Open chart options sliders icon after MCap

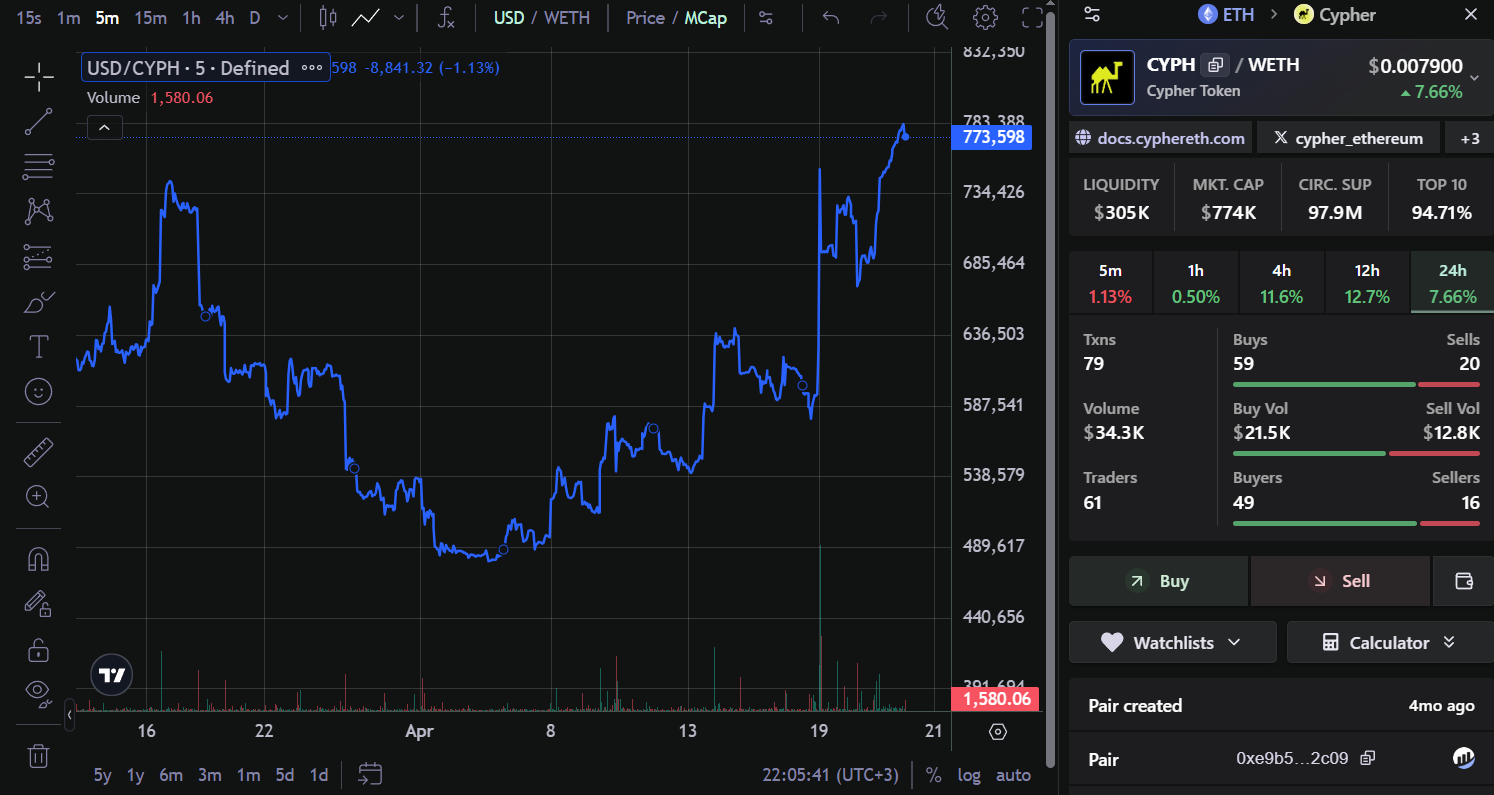click(x=766, y=17)
